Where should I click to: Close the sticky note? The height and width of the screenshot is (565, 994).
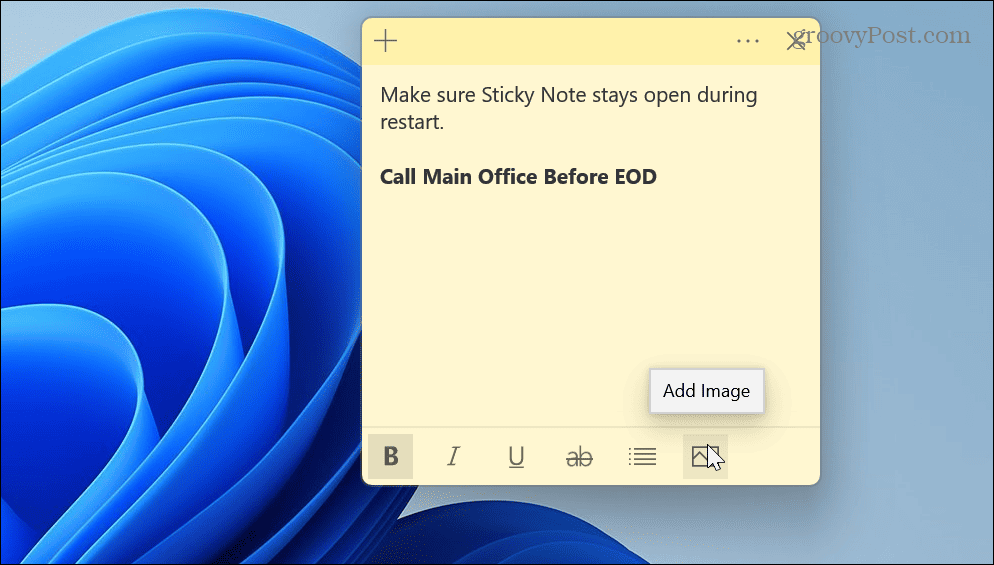pos(796,42)
